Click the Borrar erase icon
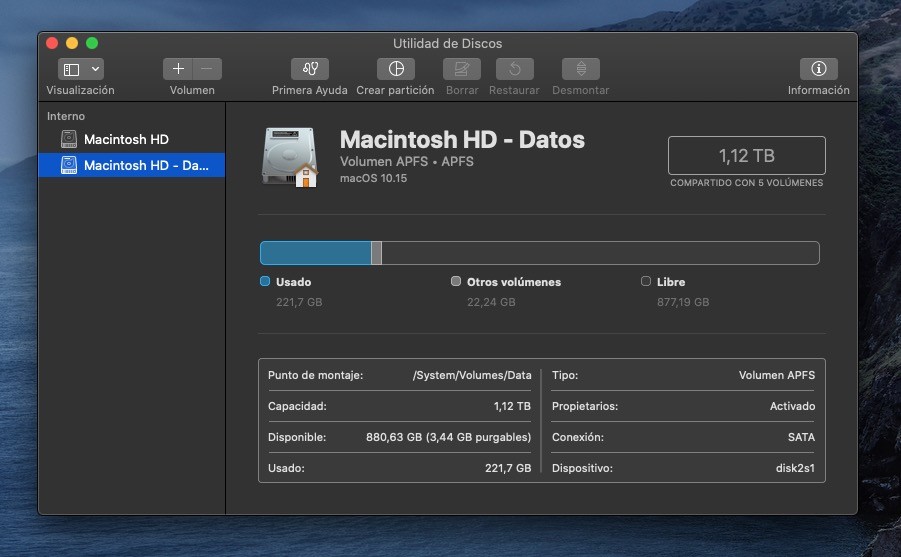Image resolution: width=901 pixels, height=557 pixels. (x=462, y=69)
